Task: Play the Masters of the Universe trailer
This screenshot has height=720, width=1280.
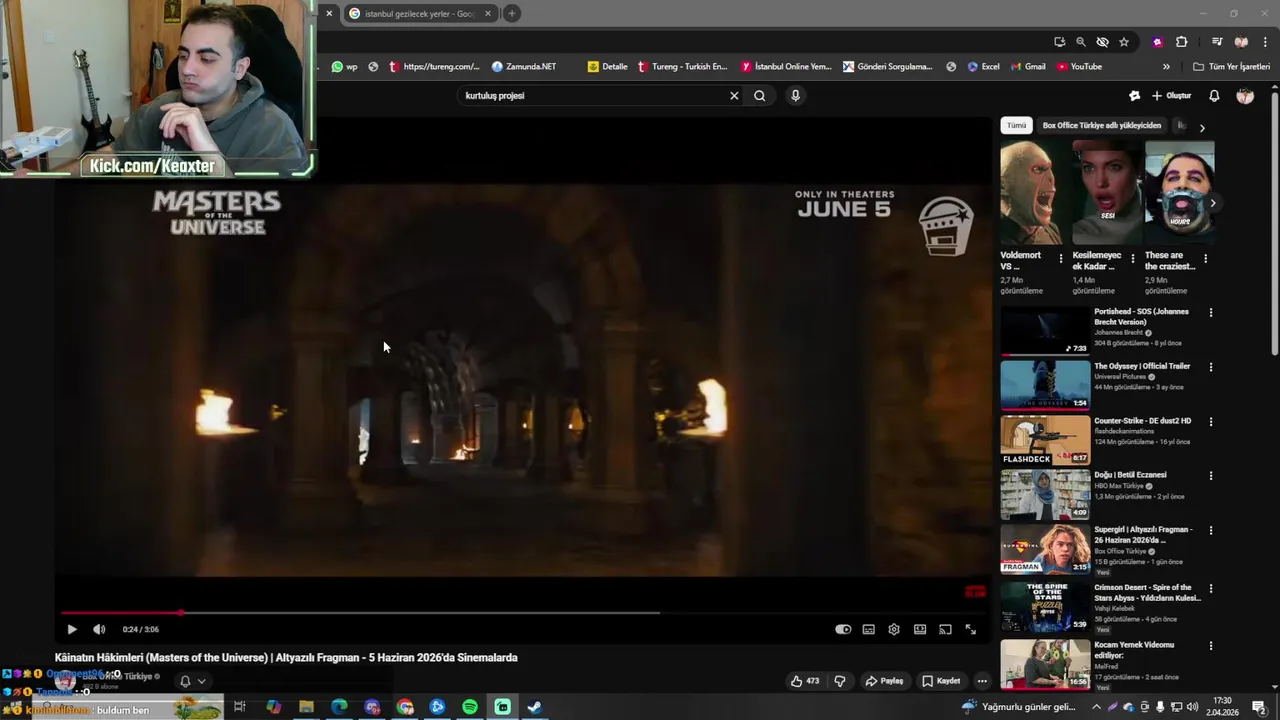Action: (x=72, y=629)
